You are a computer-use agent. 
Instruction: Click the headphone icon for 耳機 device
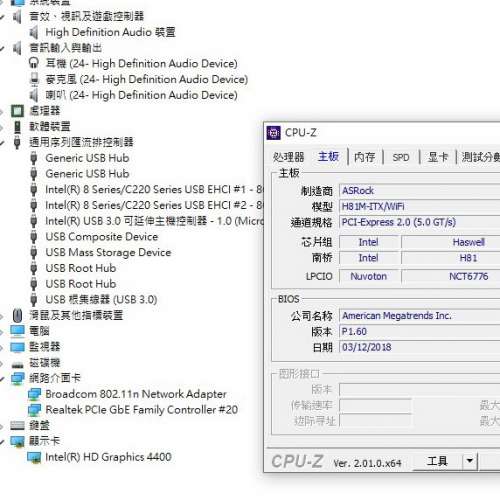pyautogui.click(x=33, y=63)
